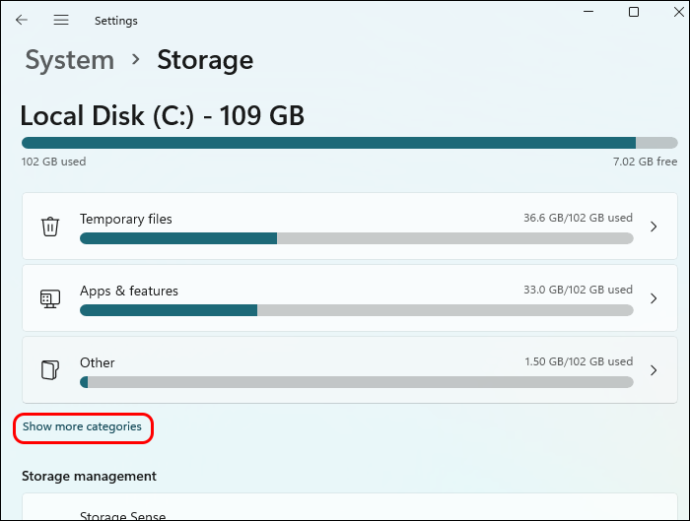Click the Apps & features monitor icon

point(50,299)
